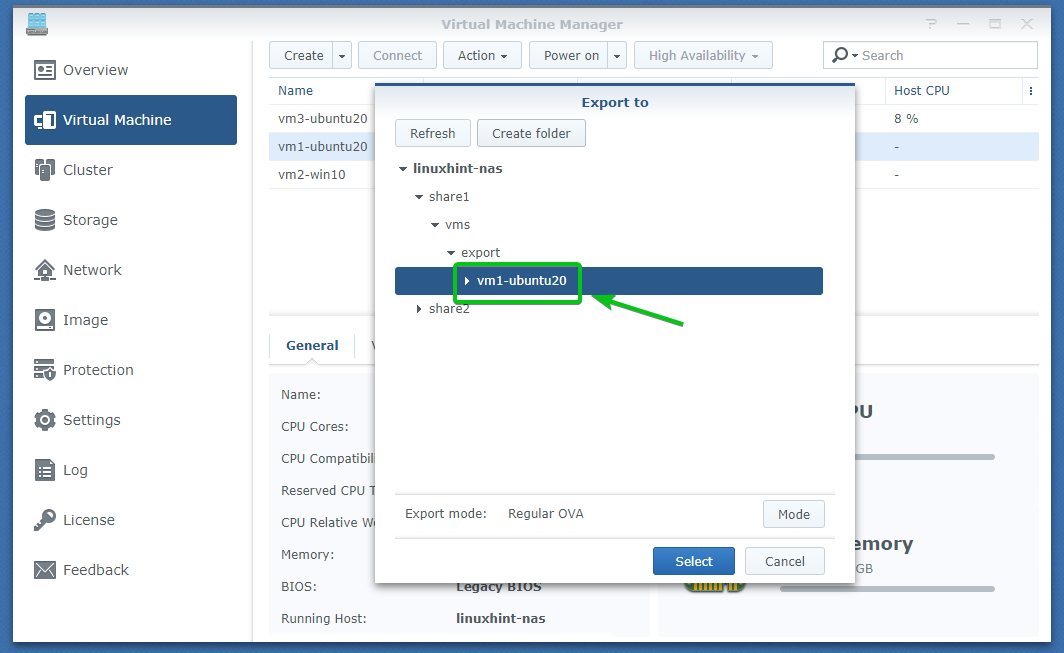This screenshot has width=1064, height=653.
Task: Select the linuxhint-nas root name
Action: pos(457,168)
